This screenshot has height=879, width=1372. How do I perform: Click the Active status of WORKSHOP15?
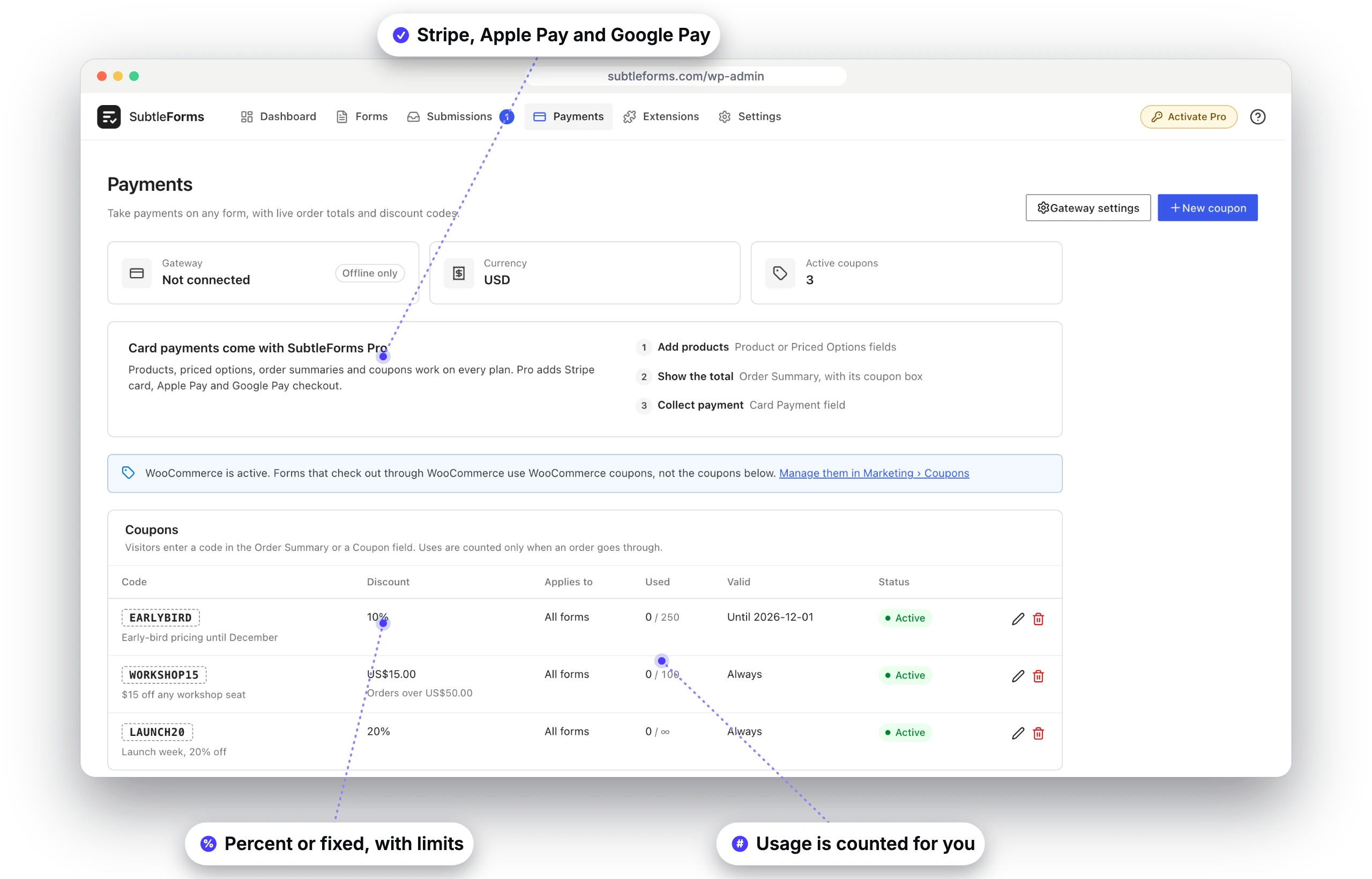[x=905, y=675]
